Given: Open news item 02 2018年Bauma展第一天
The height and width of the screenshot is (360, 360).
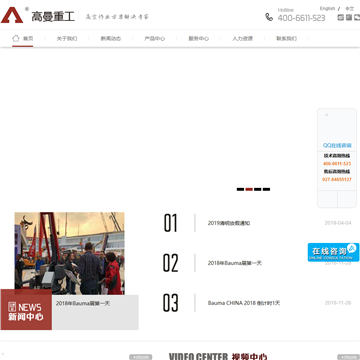Looking at the screenshot, I should point(235,263).
